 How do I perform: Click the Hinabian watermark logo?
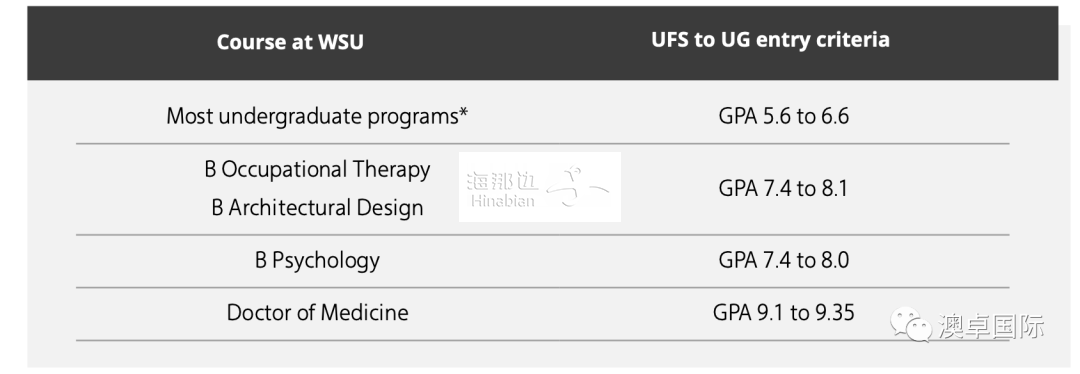click(540, 187)
